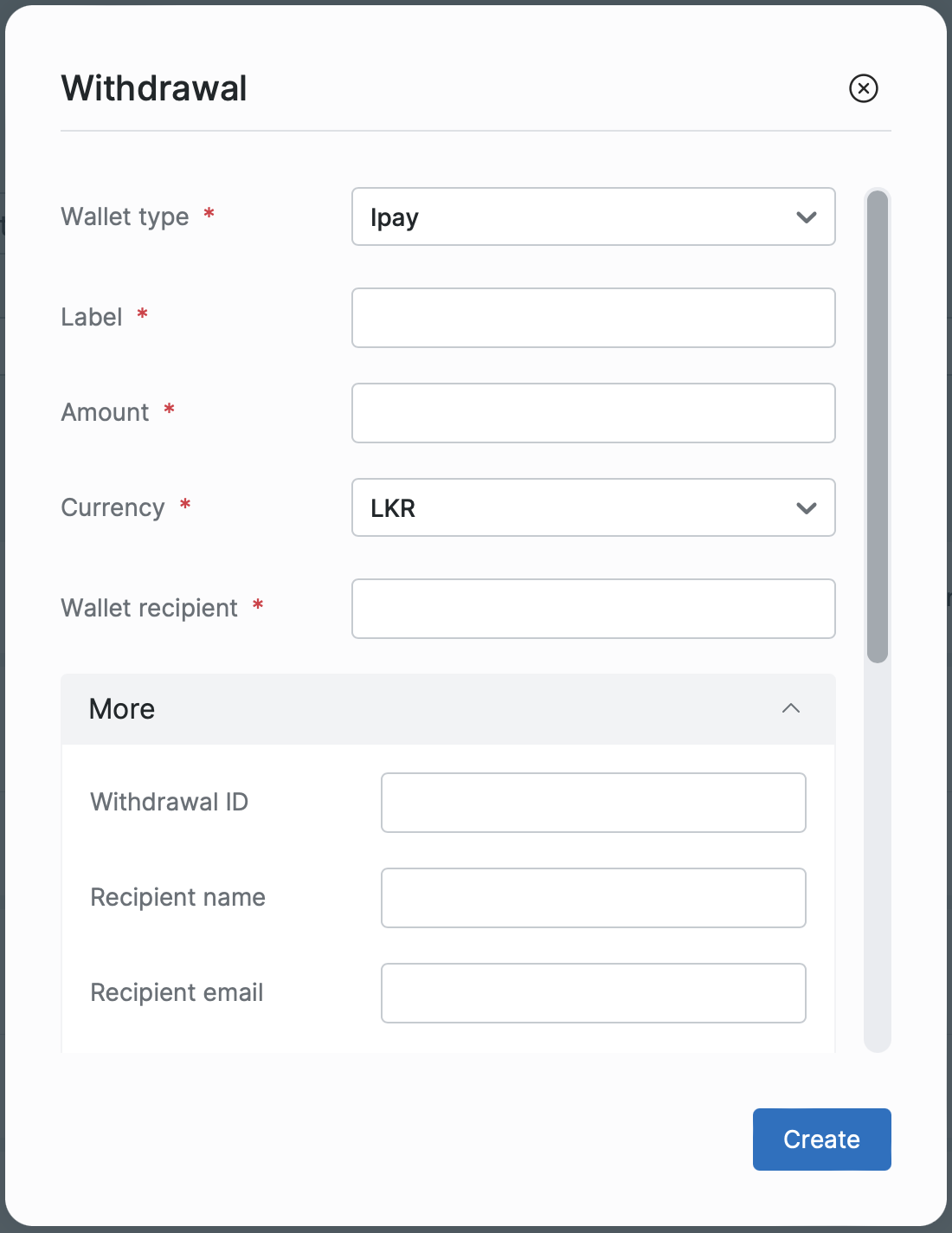
Task: Open the Wallet type dropdown showing Ipay
Action: pos(593,217)
